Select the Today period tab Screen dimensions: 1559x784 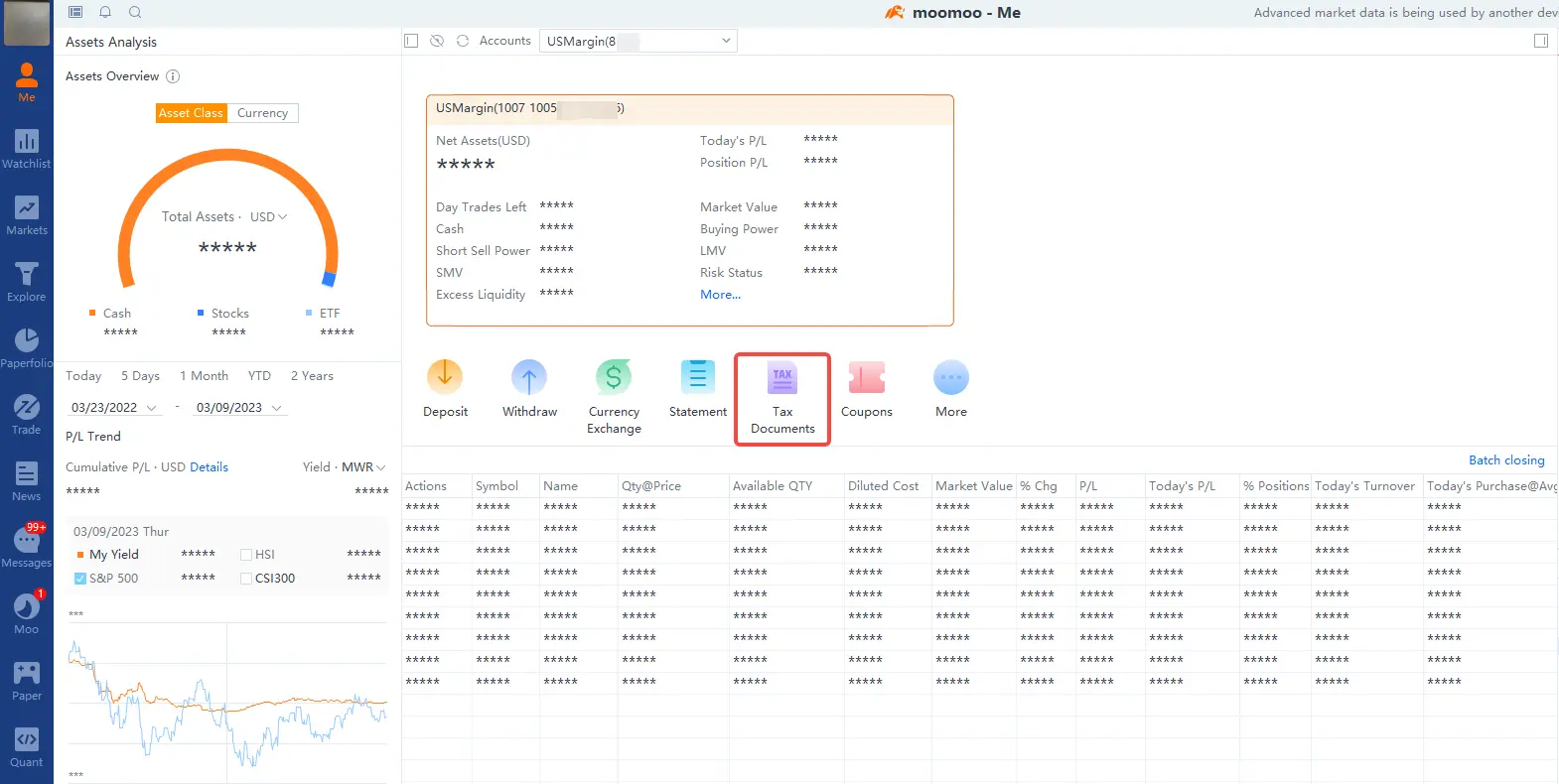[x=83, y=376]
